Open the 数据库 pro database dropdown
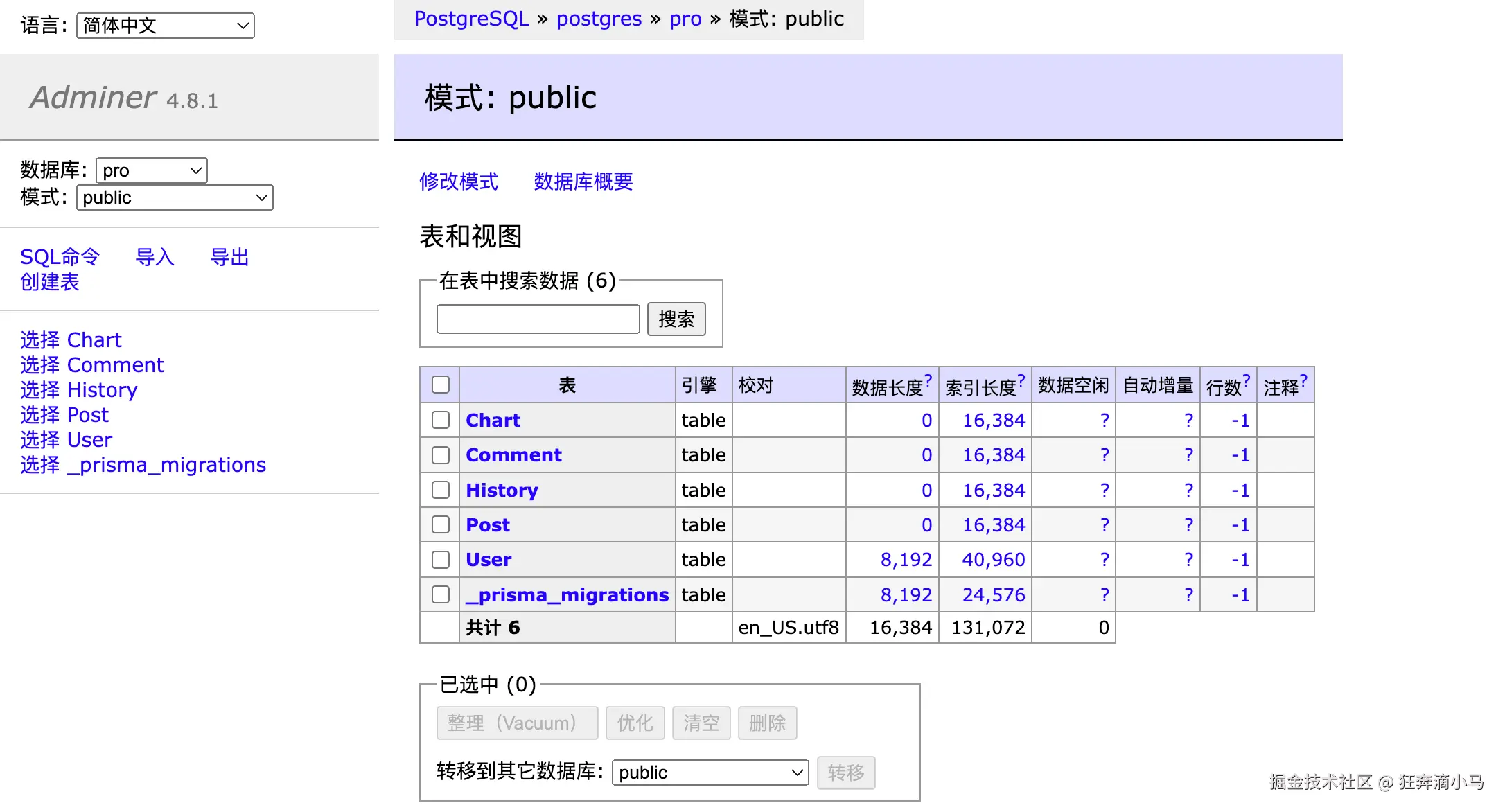Screen dimensions: 1505x812 [152, 170]
